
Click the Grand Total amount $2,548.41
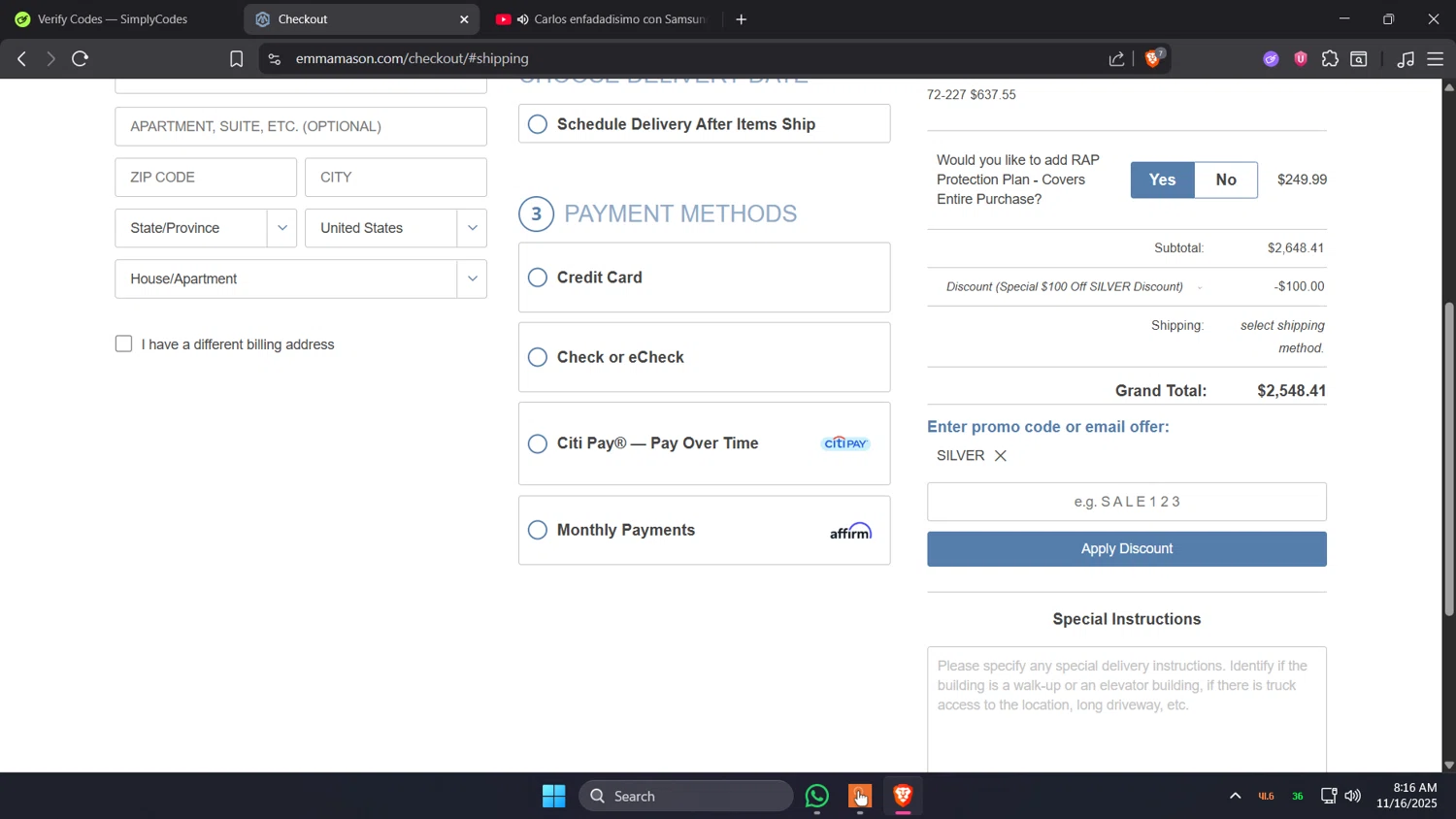[1291, 391]
